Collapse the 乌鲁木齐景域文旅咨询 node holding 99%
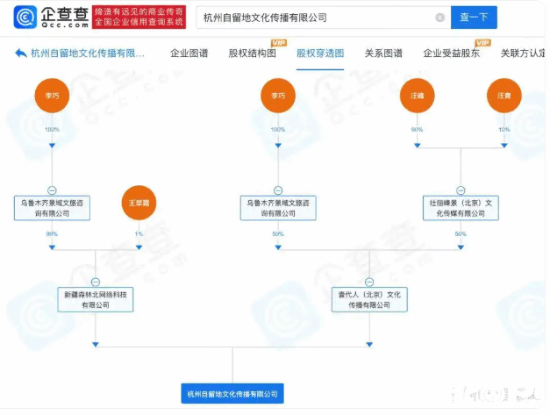Viewport: 550px width, 415px height. [x=52, y=190]
